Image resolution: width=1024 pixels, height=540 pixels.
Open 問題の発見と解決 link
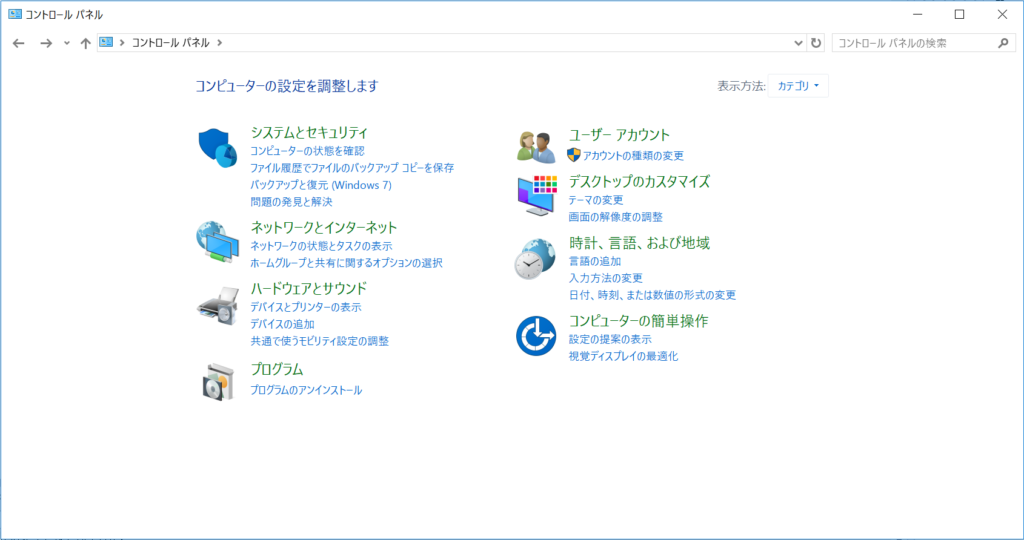tap(291, 202)
